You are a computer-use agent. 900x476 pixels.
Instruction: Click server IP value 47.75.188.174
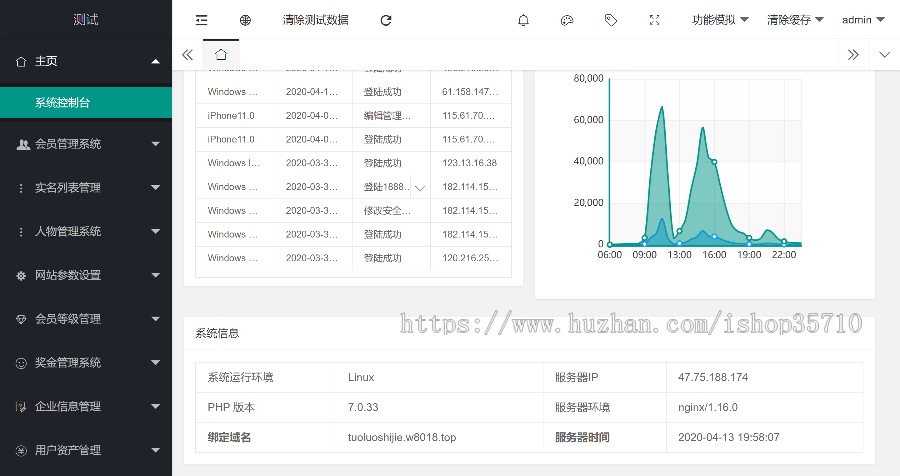[713, 377]
